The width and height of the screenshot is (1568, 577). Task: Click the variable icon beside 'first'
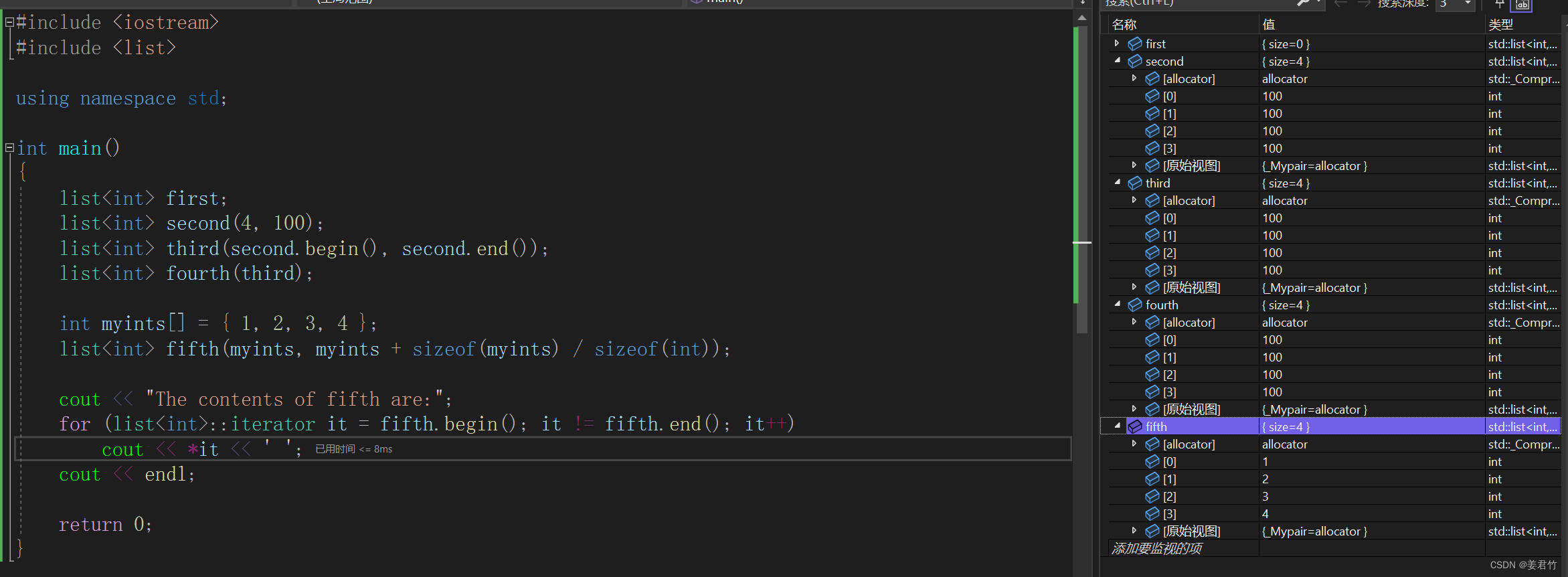pos(1135,44)
